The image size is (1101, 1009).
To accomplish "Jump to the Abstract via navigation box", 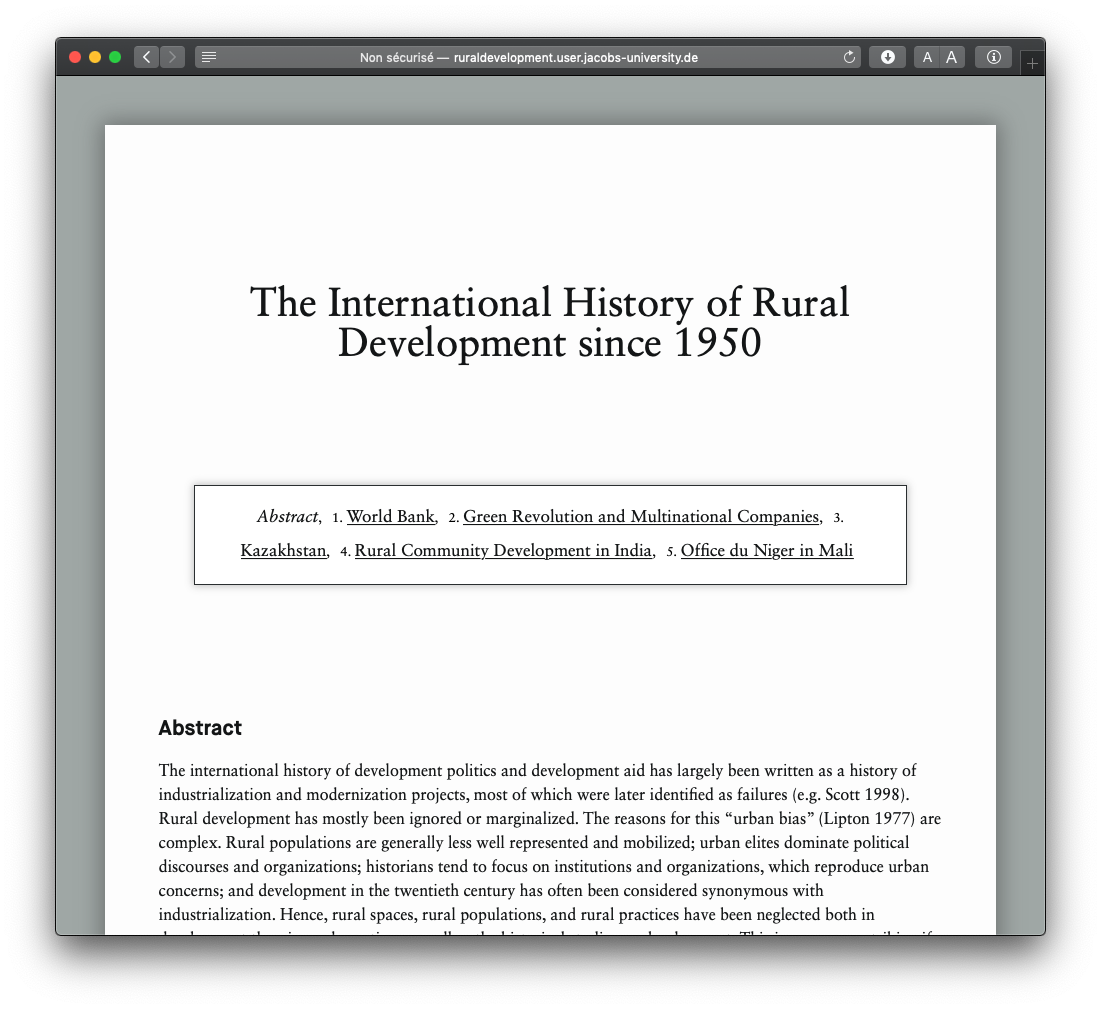I will click(287, 517).
